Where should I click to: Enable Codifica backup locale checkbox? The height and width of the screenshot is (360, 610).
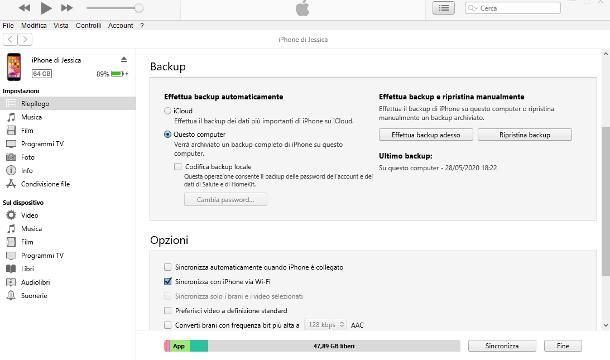click(x=178, y=167)
